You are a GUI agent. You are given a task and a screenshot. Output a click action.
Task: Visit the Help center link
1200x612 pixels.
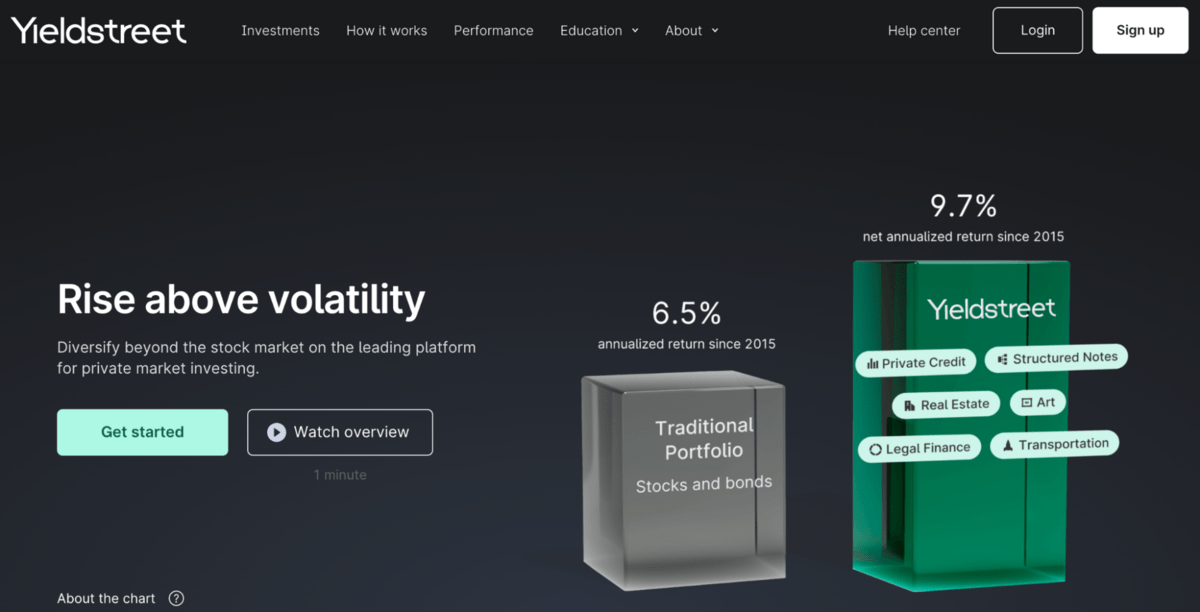point(923,30)
